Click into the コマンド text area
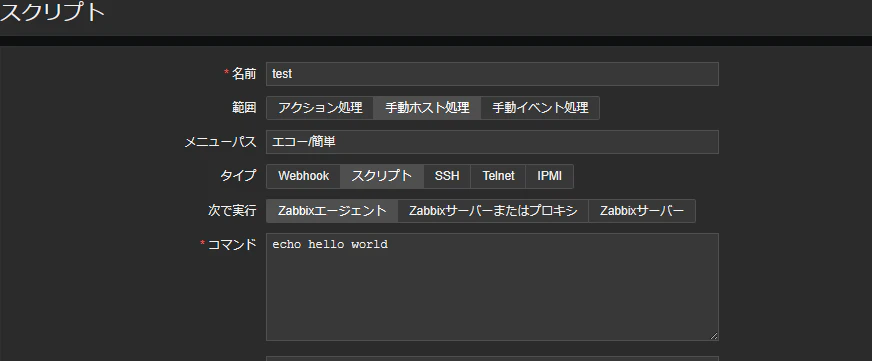Image resolution: width=872 pixels, height=361 pixels. 492,287
